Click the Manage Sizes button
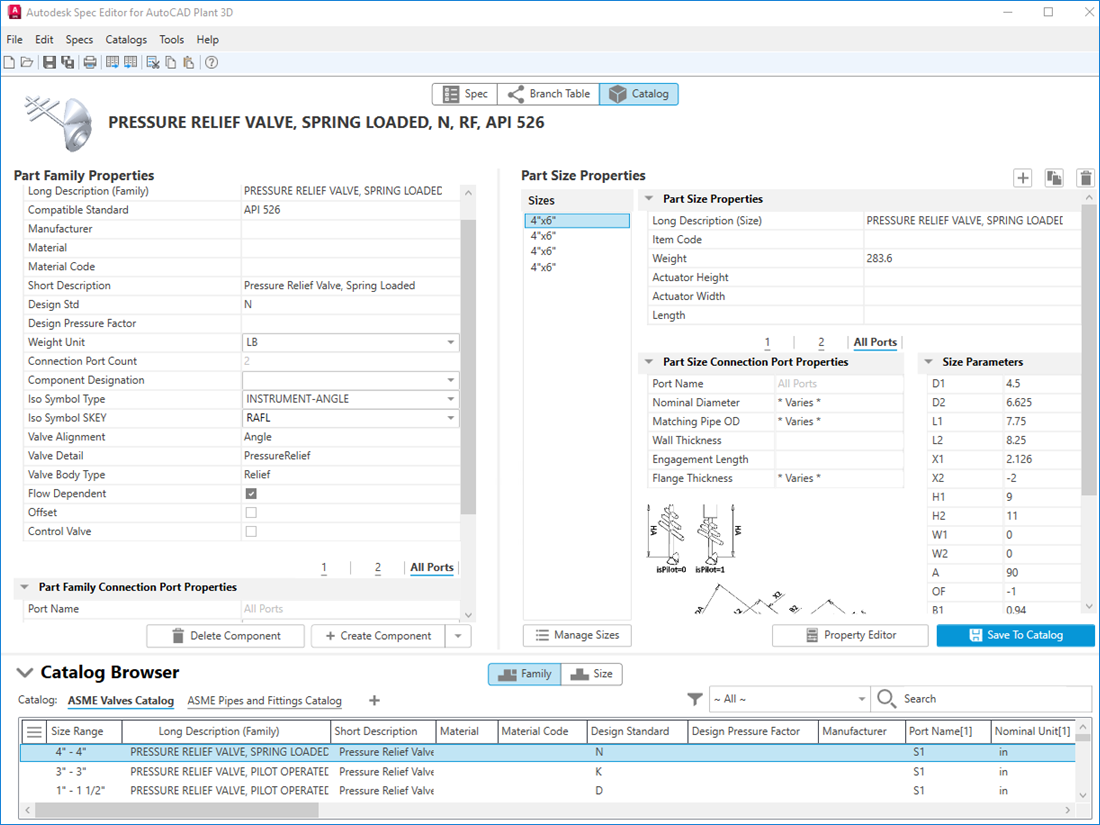Image resolution: width=1100 pixels, height=825 pixels. point(577,635)
